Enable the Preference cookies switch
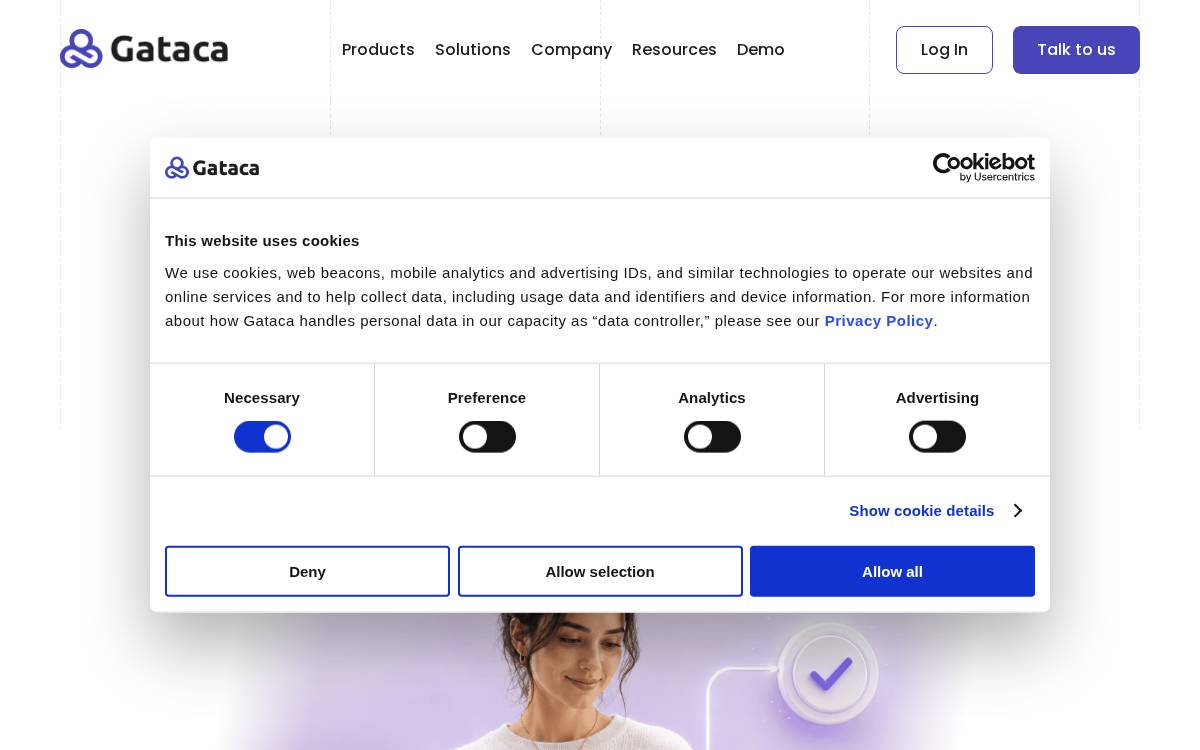 point(487,437)
